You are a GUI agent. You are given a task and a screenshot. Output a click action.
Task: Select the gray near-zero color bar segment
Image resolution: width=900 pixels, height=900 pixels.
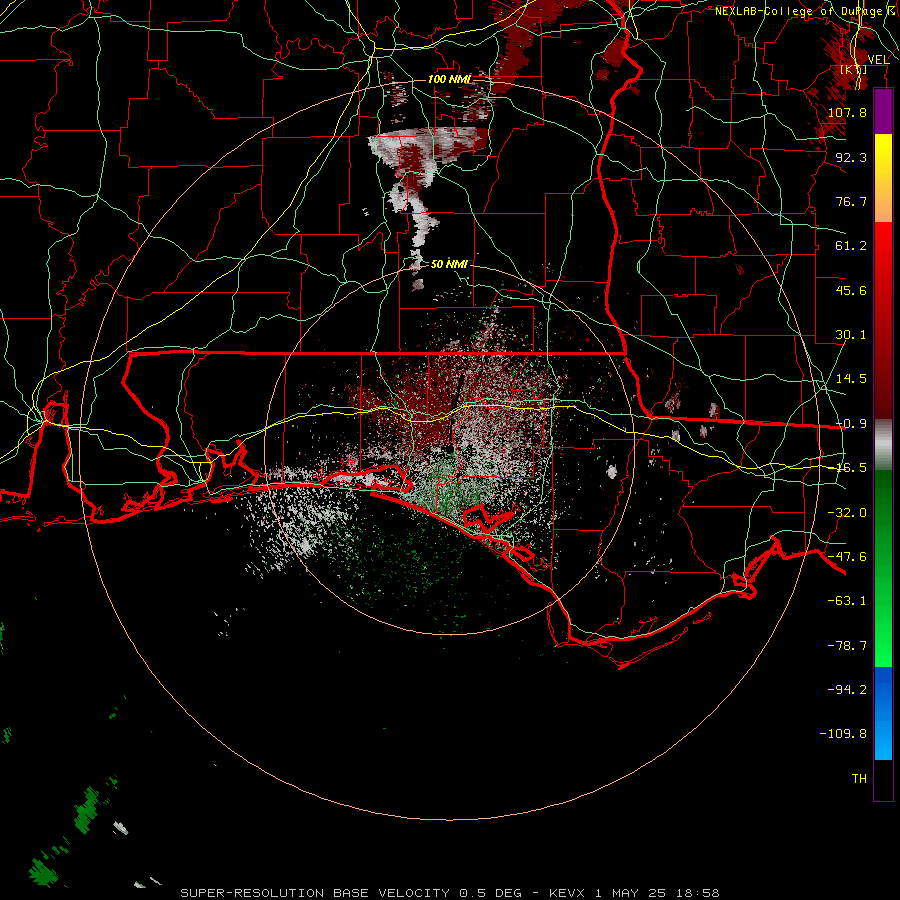point(883,445)
